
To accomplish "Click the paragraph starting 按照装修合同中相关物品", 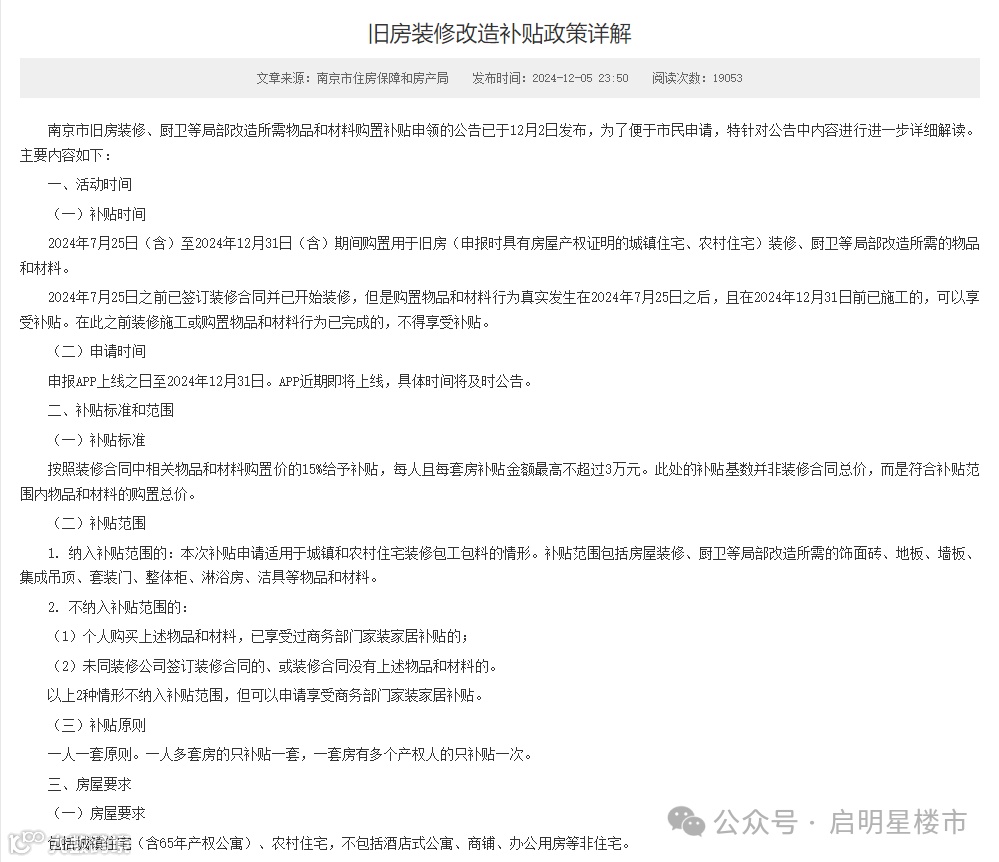I will pyautogui.click(x=500, y=482).
